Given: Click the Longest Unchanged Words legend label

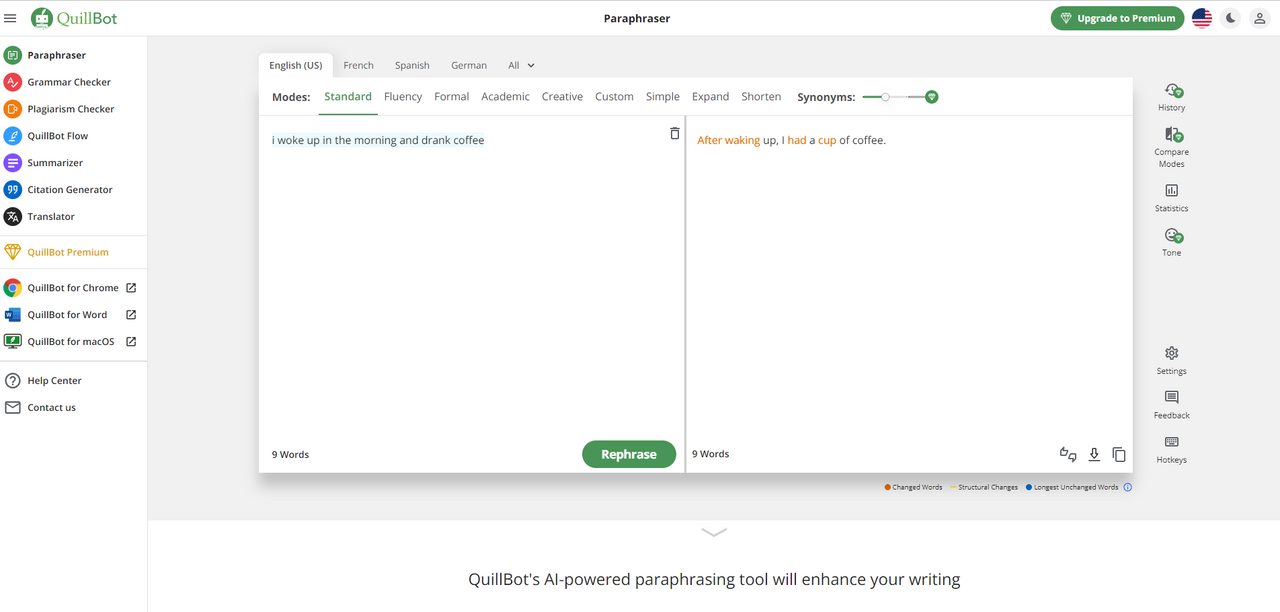Looking at the screenshot, I should coord(1076,488).
